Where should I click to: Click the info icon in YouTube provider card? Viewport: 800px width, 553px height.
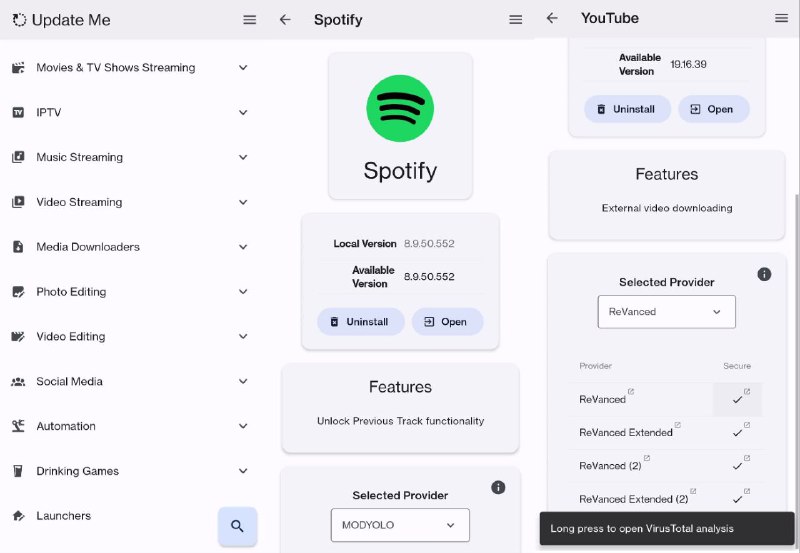point(764,274)
